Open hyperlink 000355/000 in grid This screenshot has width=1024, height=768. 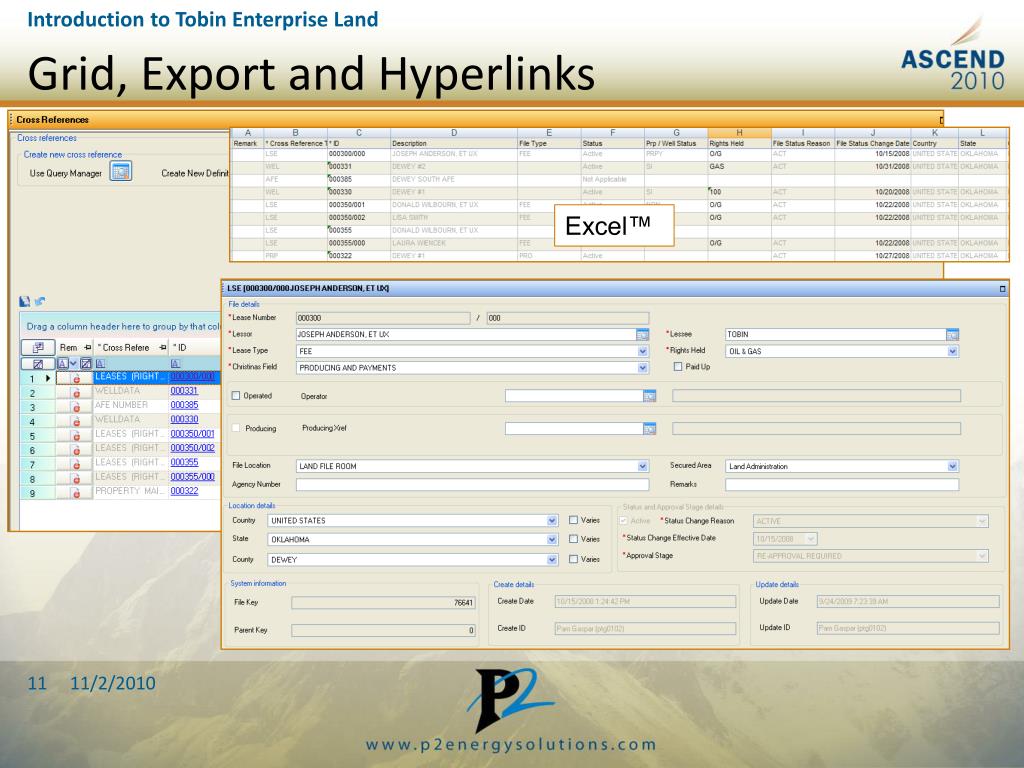(x=193, y=477)
